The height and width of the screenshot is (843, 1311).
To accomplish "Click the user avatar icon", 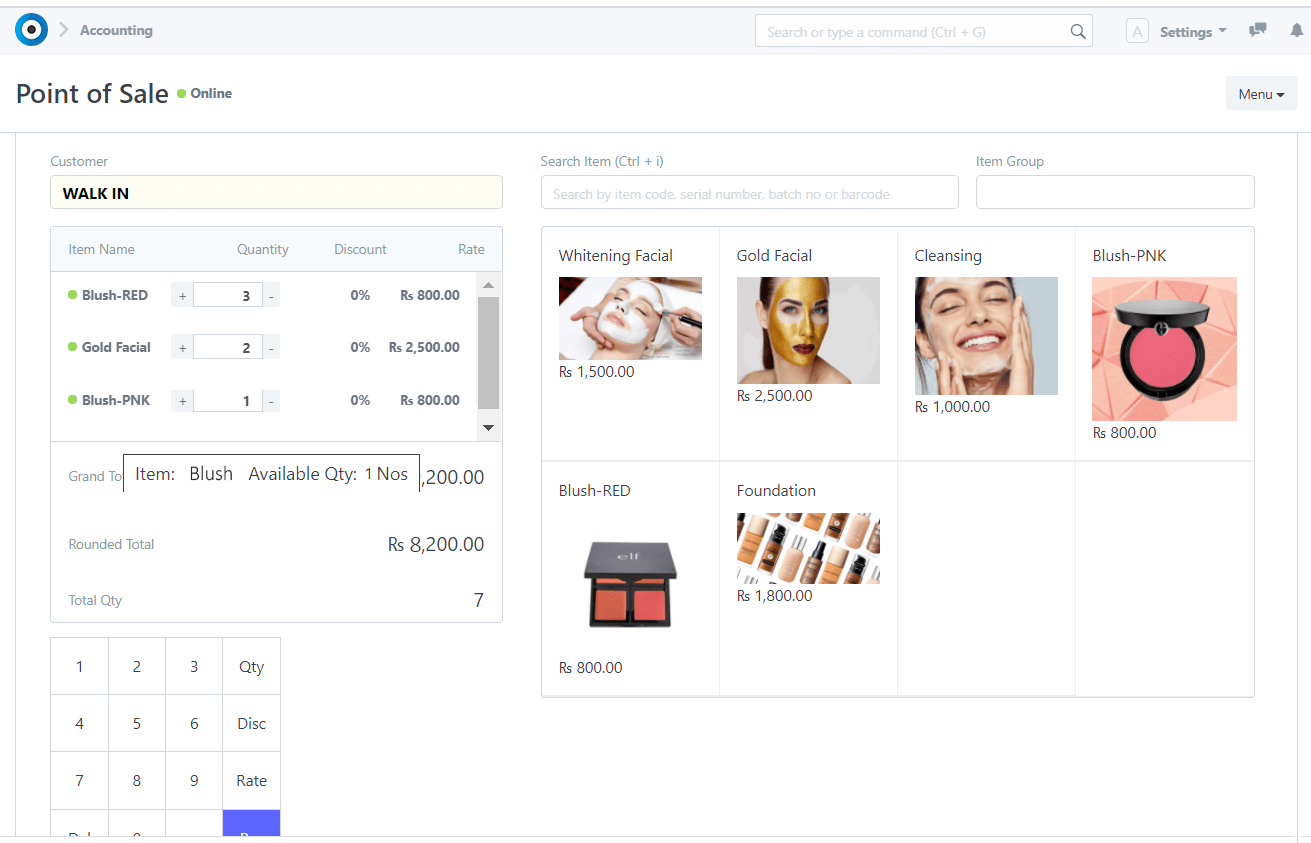I will [x=1137, y=32].
